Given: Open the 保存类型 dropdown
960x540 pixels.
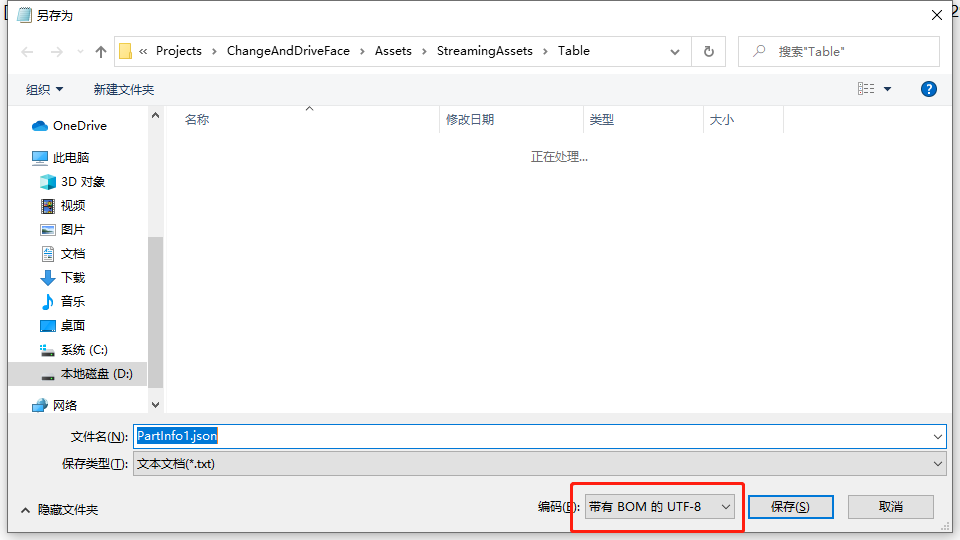Looking at the screenshot, I should coord(539,463).
